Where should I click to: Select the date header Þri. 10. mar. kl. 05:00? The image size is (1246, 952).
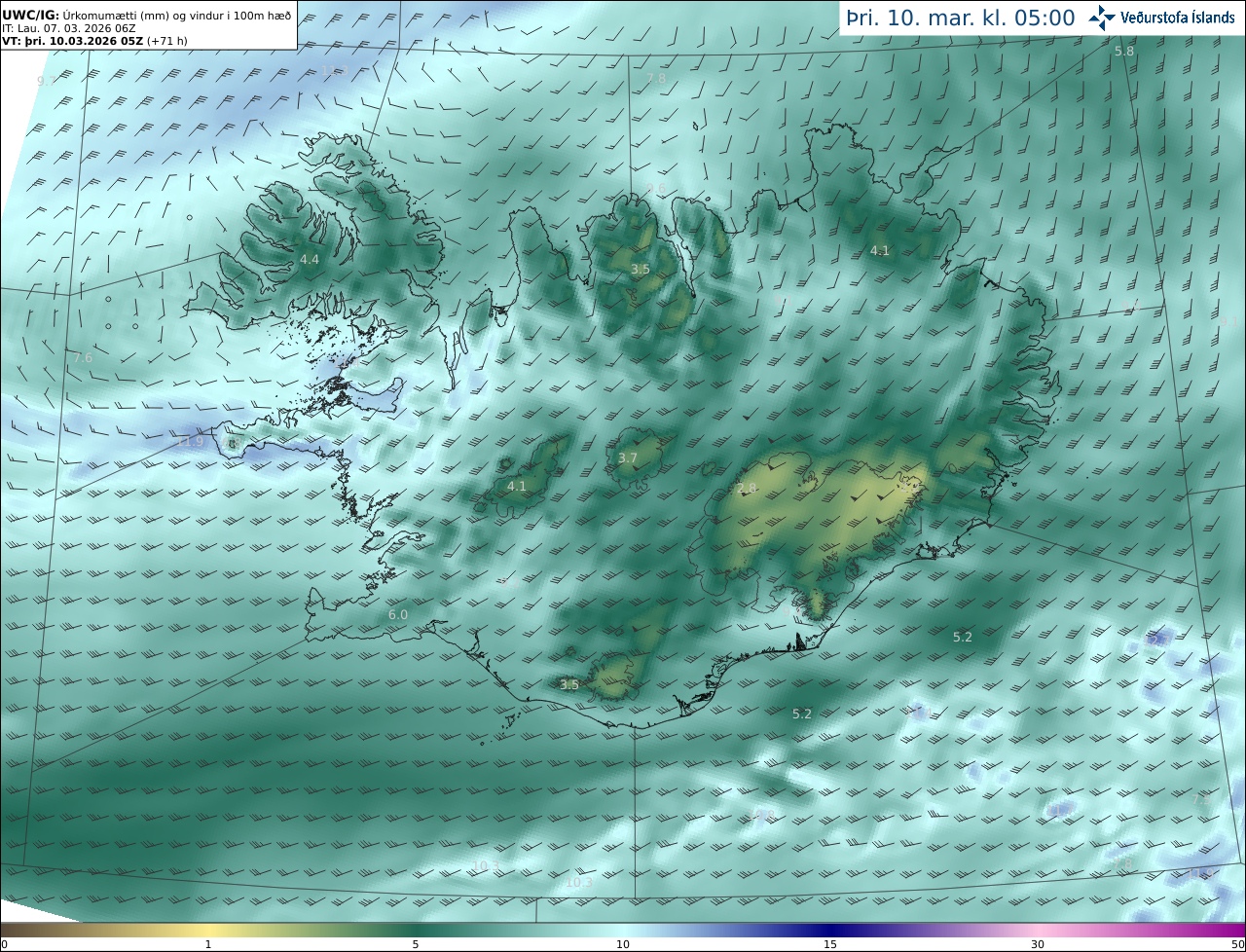click(960, 18)
